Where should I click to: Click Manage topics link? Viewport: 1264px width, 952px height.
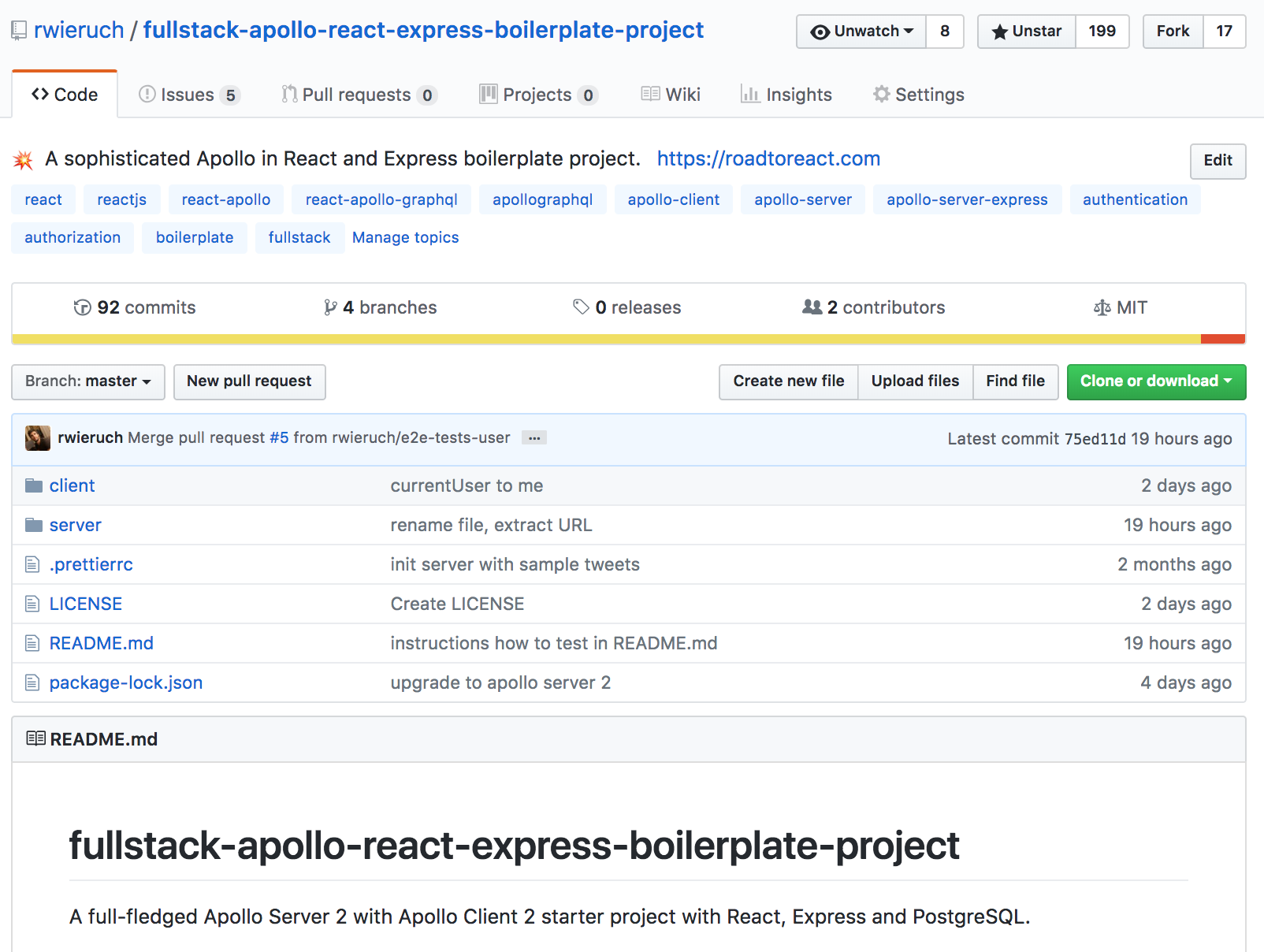pos(406,237)
